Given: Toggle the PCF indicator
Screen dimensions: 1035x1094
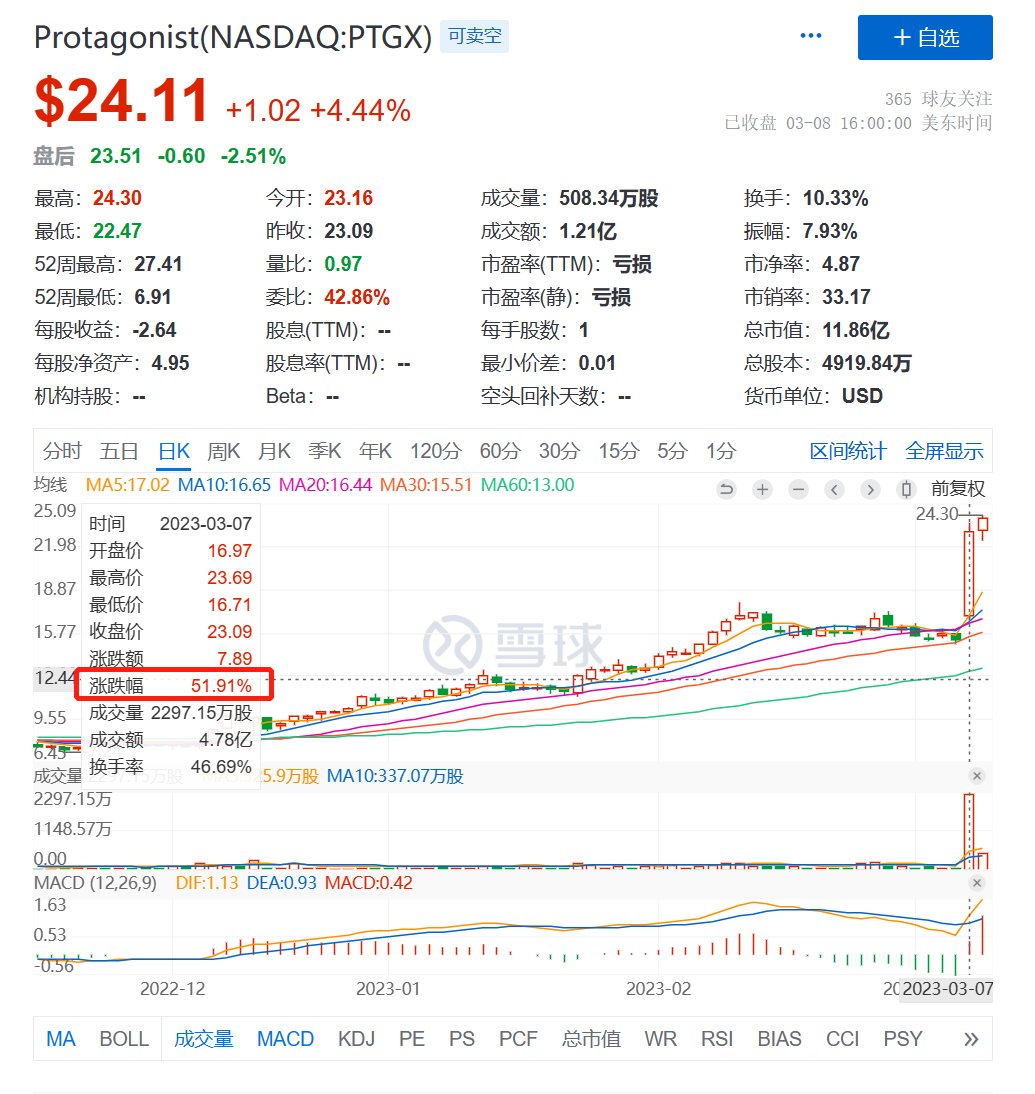Looking at the screenshot, I should coord(518,1039).
